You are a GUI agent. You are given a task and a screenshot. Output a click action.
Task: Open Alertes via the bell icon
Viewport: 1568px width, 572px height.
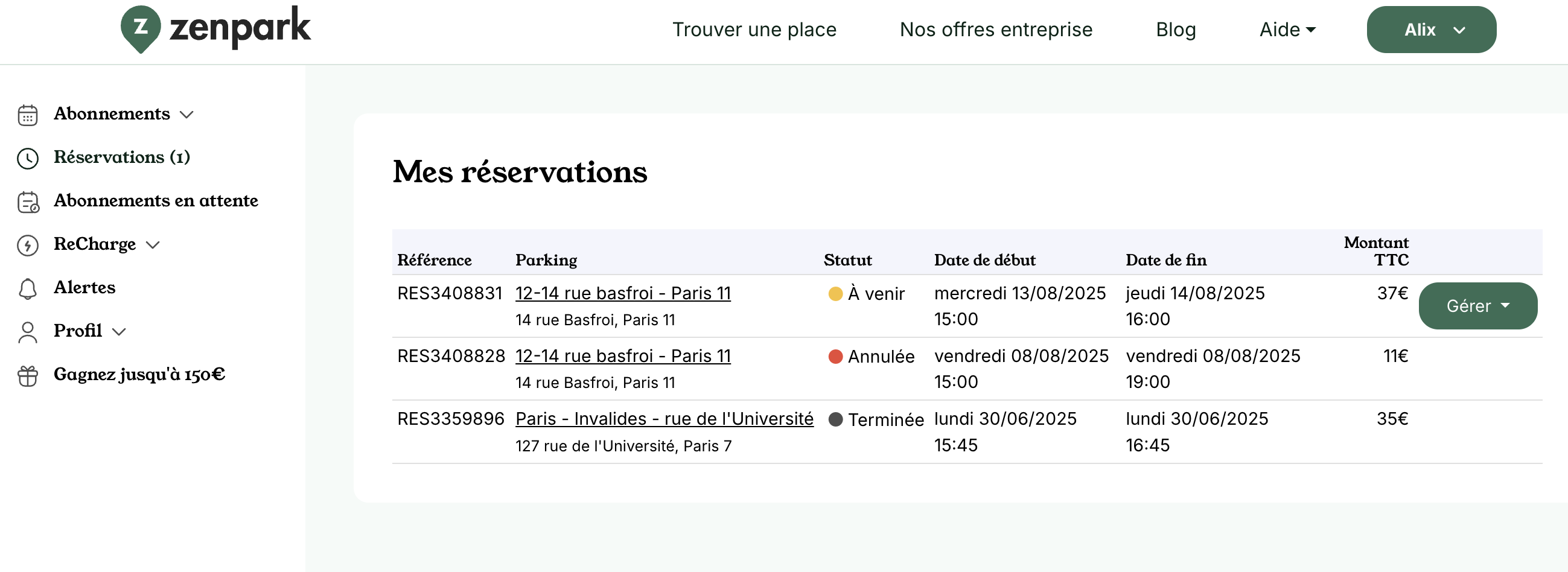click(27, 288)
